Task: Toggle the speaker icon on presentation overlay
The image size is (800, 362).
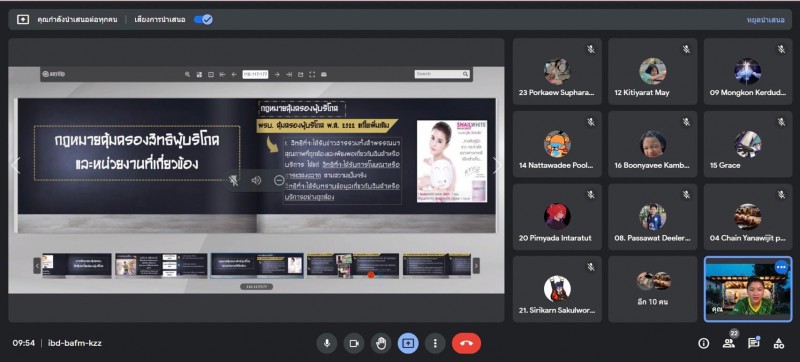Action: point(256,180)
